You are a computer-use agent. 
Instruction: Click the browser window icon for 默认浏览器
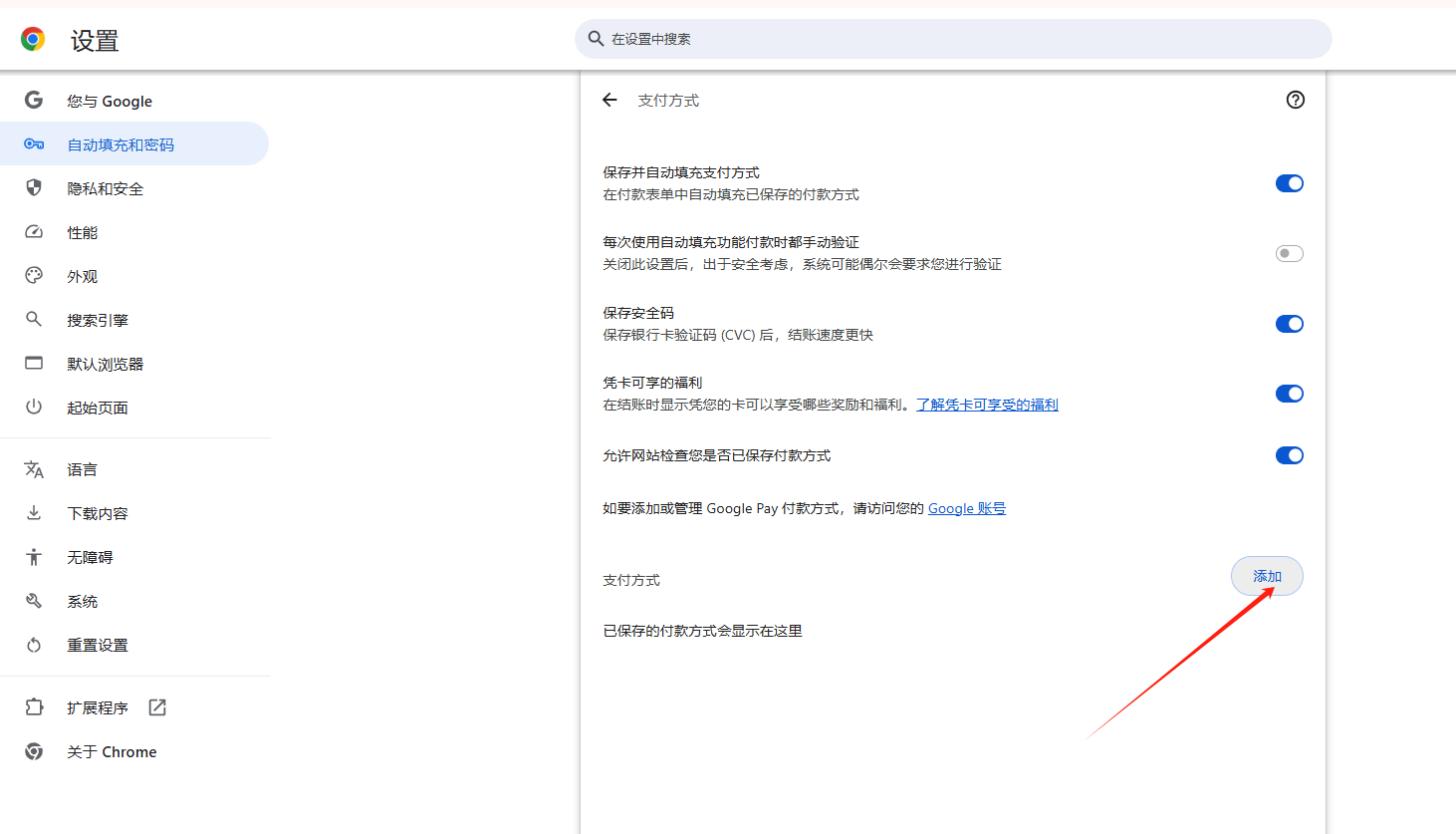pos(34,363)
